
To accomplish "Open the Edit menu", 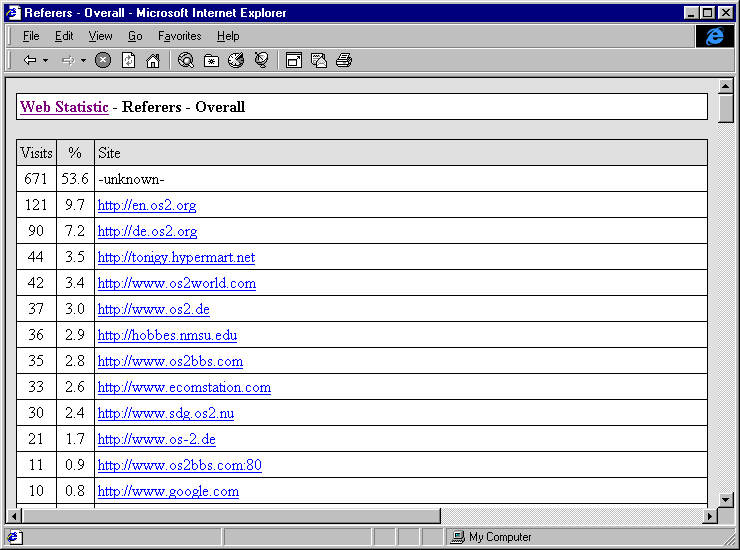I will (64, 36).
